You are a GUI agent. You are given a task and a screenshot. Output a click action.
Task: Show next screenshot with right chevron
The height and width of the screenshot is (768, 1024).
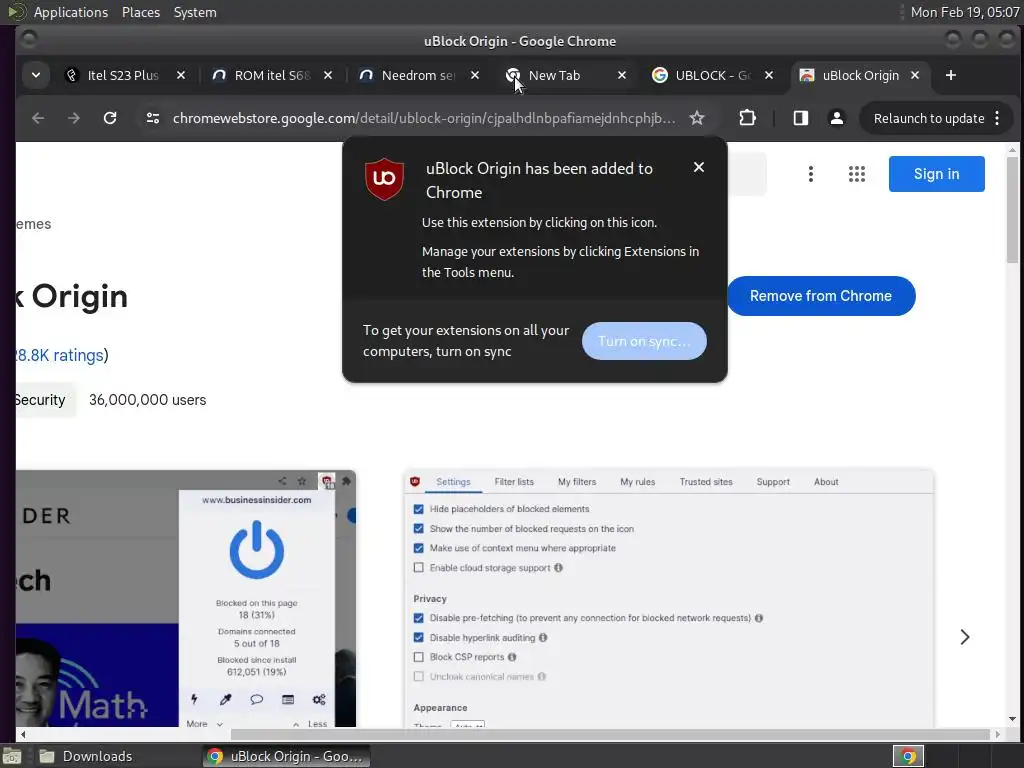click(965, 637)
